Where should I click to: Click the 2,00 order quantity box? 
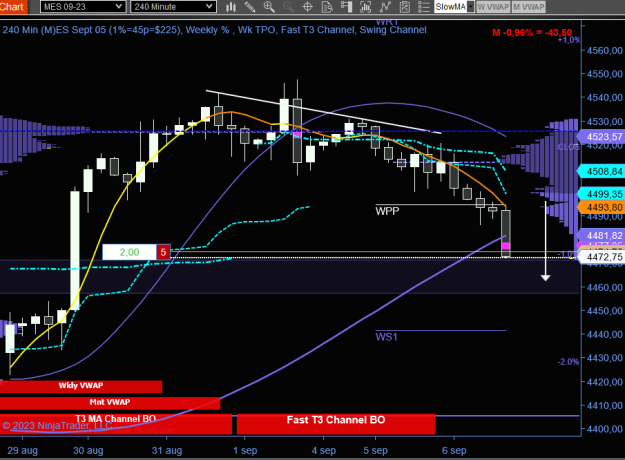click(129, 252)
